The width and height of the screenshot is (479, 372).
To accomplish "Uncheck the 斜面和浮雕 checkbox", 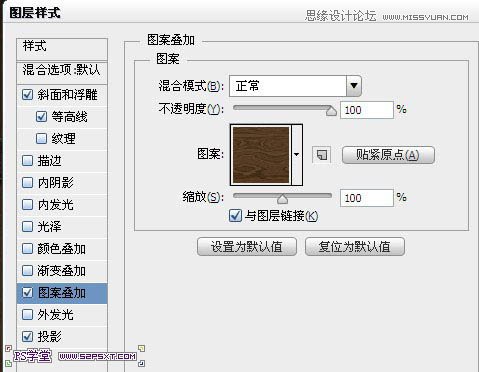I will point(27,95).
